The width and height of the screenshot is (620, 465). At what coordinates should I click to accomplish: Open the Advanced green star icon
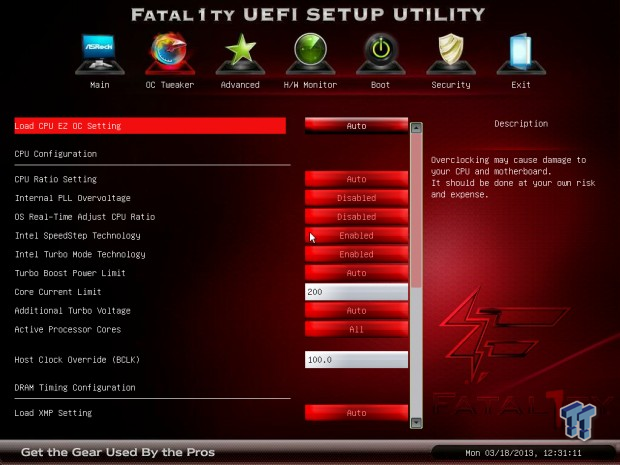[240, 54]
